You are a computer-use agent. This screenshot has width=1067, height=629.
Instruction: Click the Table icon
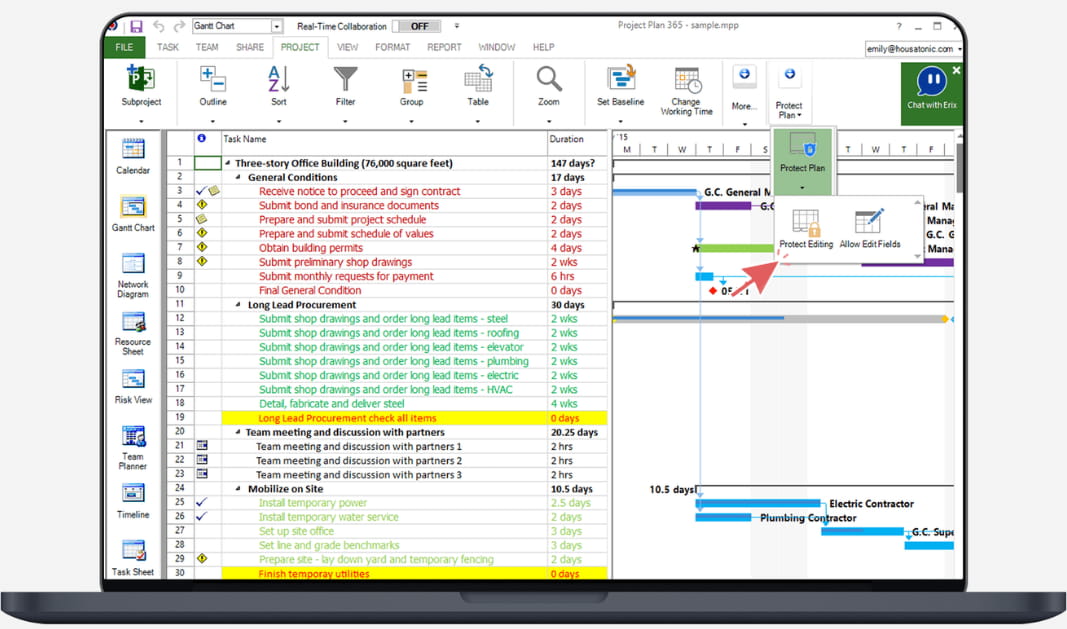pos(478,78)
